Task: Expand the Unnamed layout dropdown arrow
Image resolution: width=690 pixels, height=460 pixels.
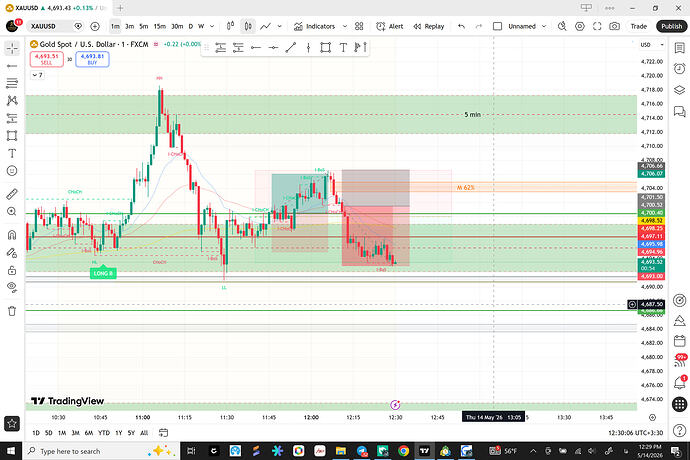Action: point(544,26)
